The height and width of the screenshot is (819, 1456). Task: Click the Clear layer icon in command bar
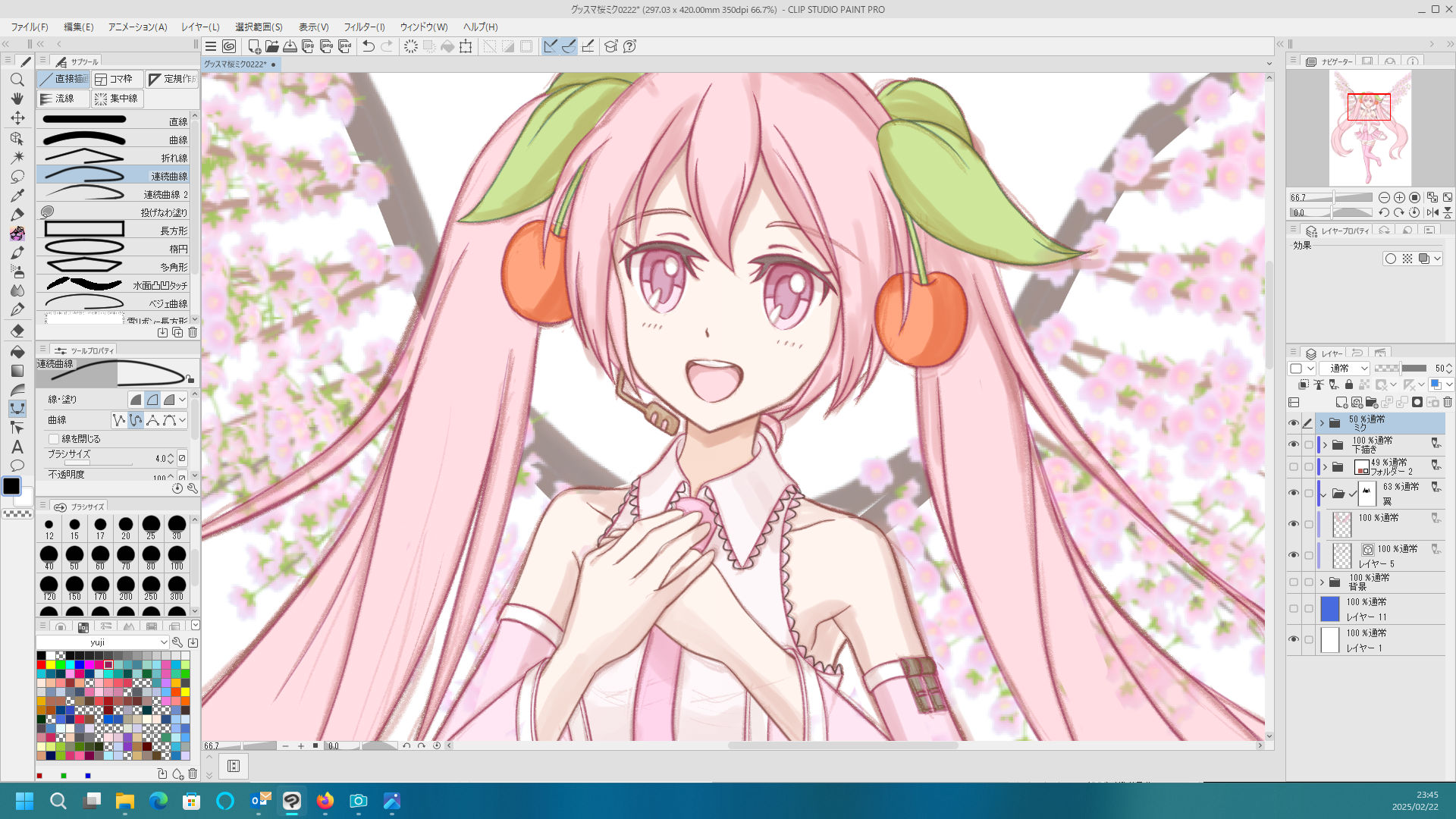pos(411,46)
